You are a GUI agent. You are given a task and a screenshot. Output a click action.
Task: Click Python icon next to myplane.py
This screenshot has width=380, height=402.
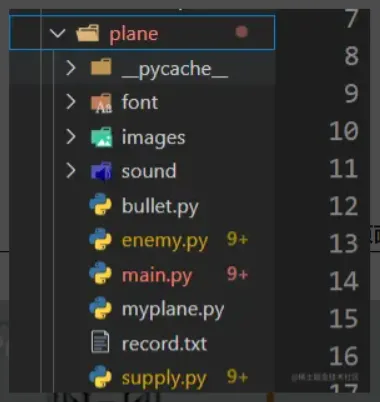point(100,308)
